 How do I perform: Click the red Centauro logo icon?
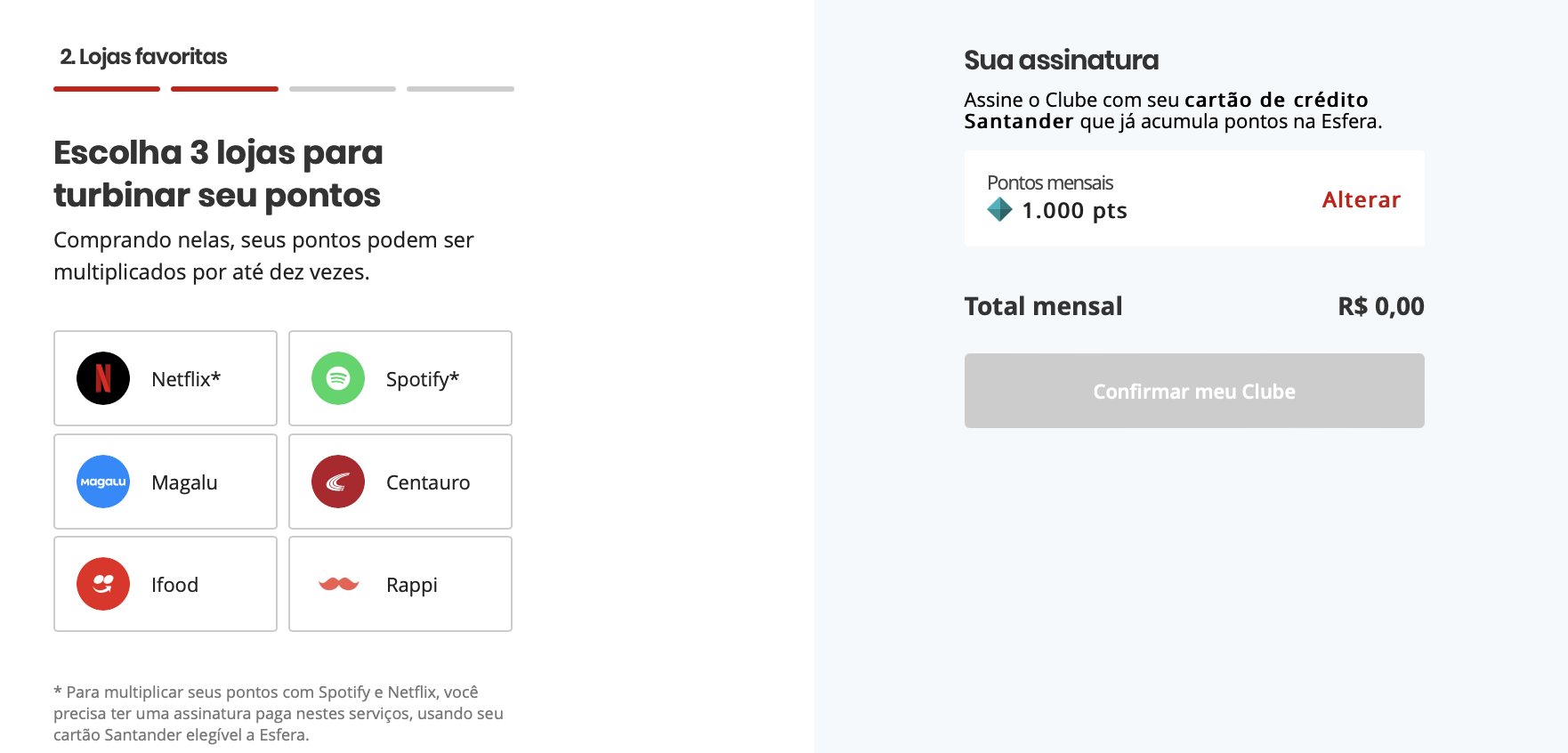338,482
